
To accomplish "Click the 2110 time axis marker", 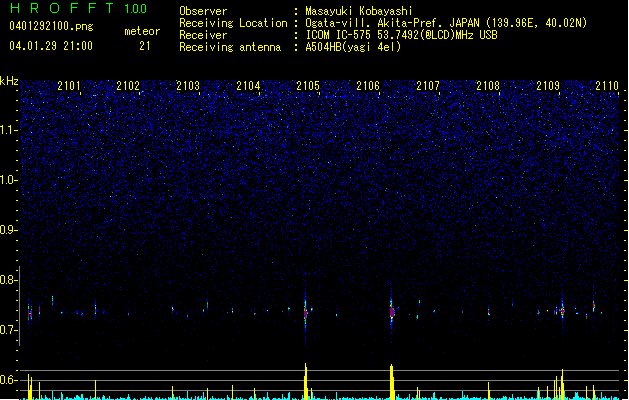I will pyautogui.click(x=607, y=86).
